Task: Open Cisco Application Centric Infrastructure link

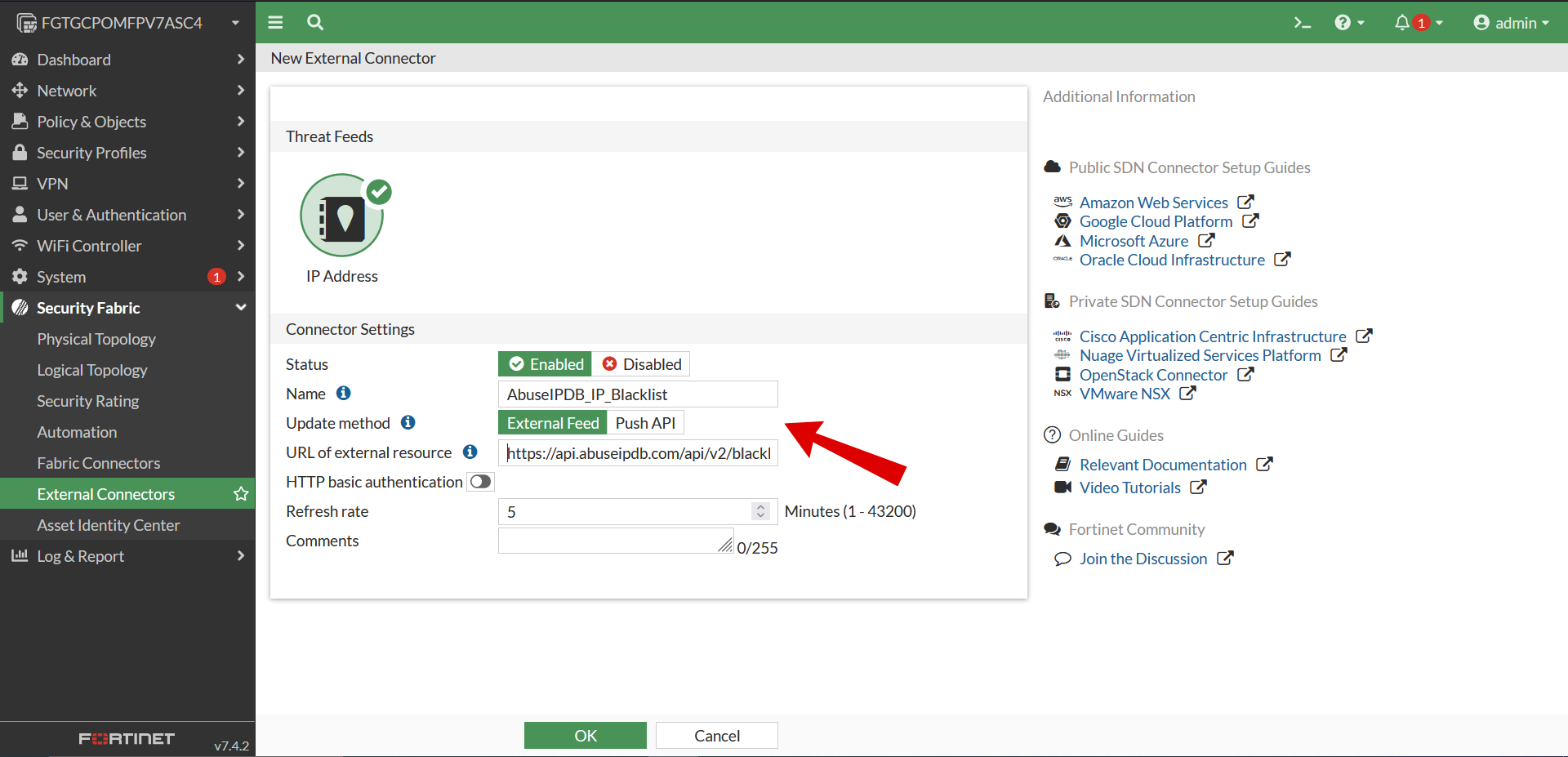Action: point(1213,336)
